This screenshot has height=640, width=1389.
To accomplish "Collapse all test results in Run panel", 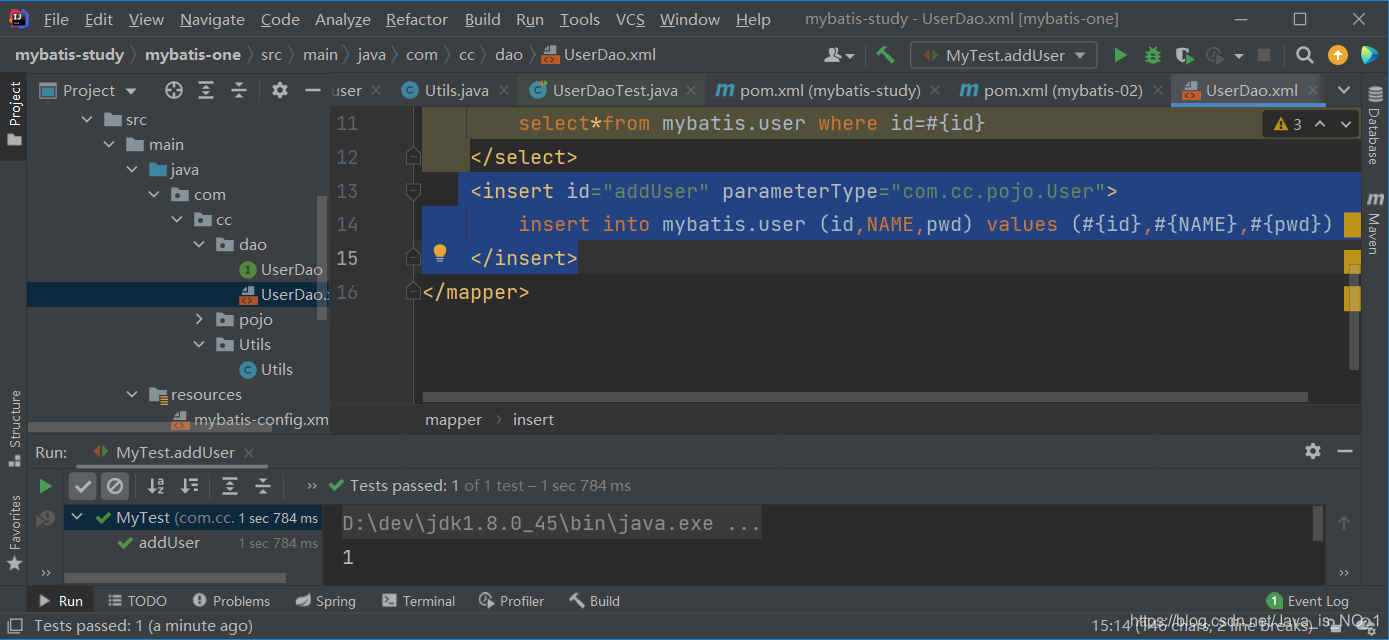I will click(x=262, y=486).
